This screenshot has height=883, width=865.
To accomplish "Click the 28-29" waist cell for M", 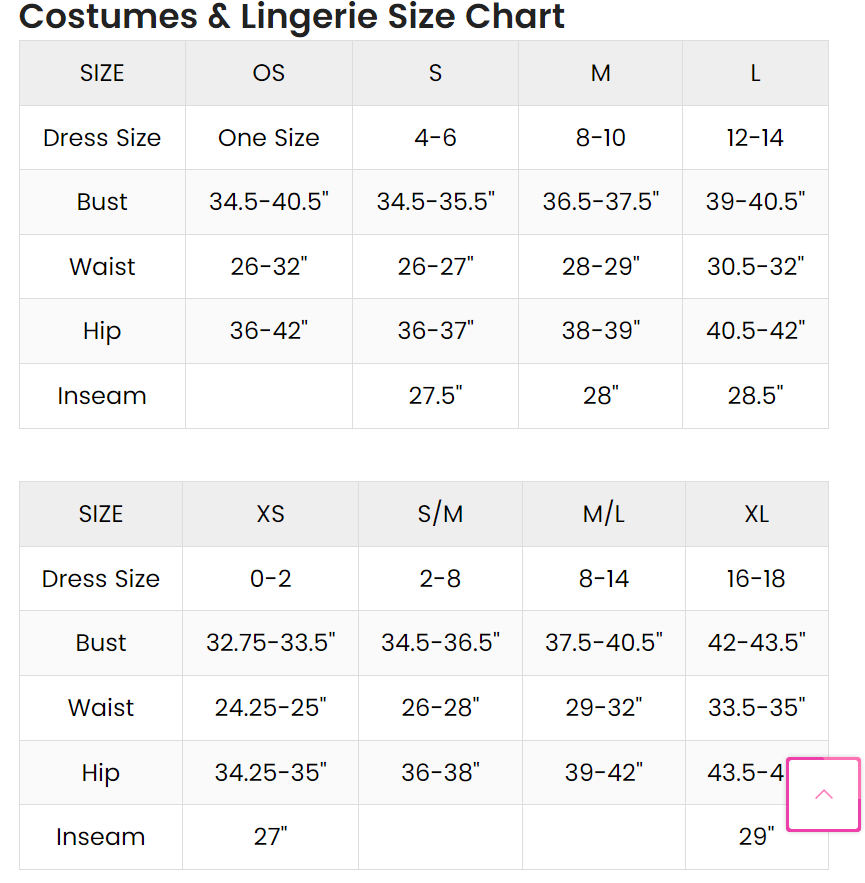I will tap(600, 267).
